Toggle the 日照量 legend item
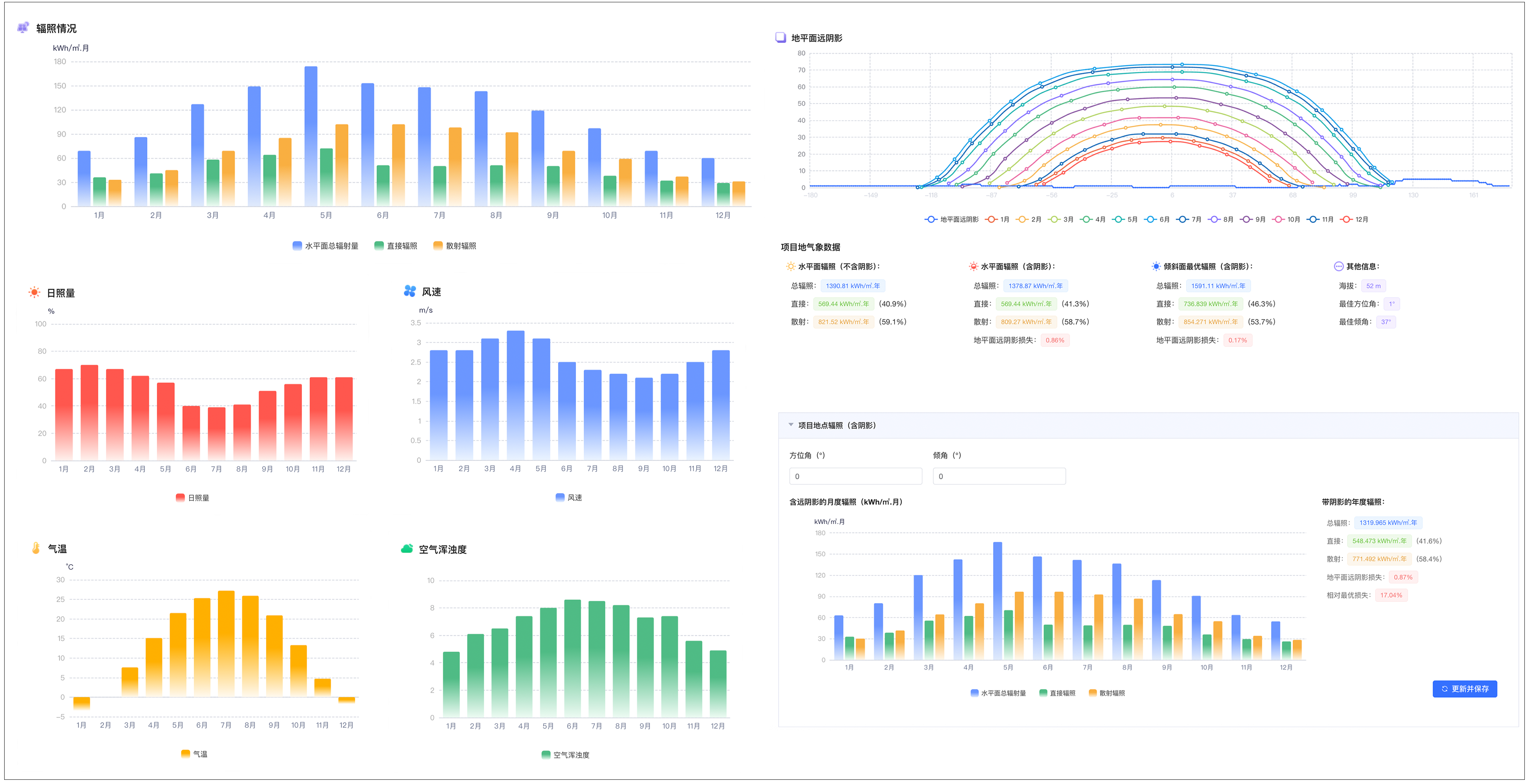This screenshot has width=1529, height=784. (192, 498)
